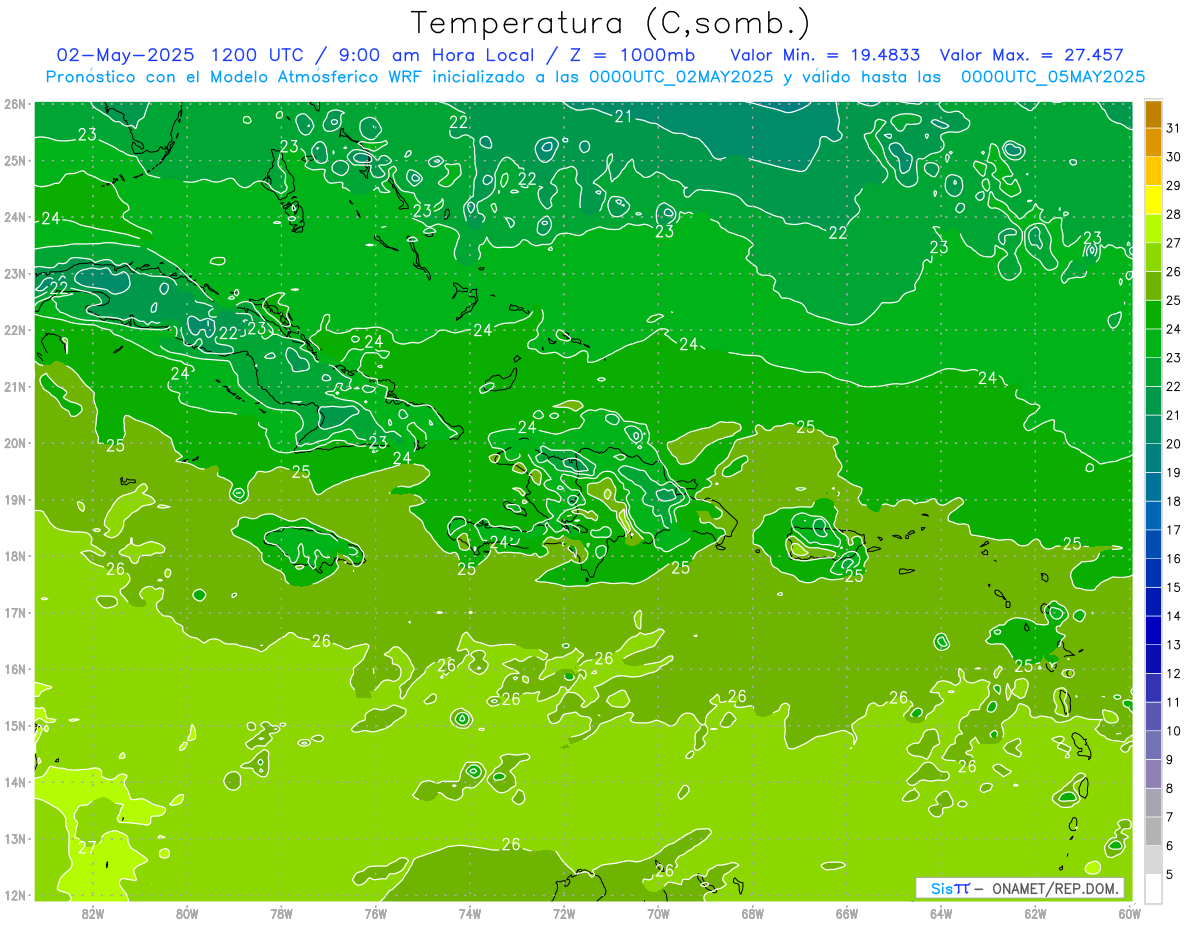1200x927 pixels.
Task: Pick the yellow swatch between 28 and 29
Action: point(1153,200)
